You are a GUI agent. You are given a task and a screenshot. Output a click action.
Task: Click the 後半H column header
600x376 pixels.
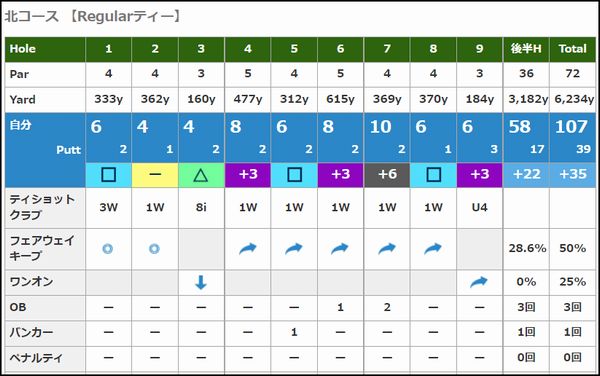pos(526,49)
